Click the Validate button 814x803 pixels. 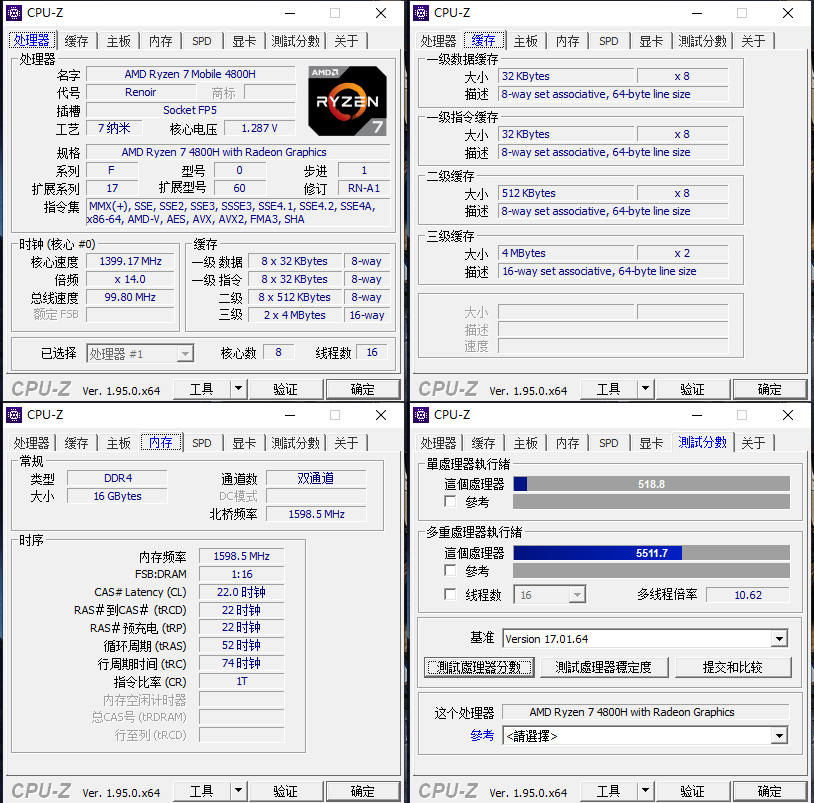coord(285,389)
